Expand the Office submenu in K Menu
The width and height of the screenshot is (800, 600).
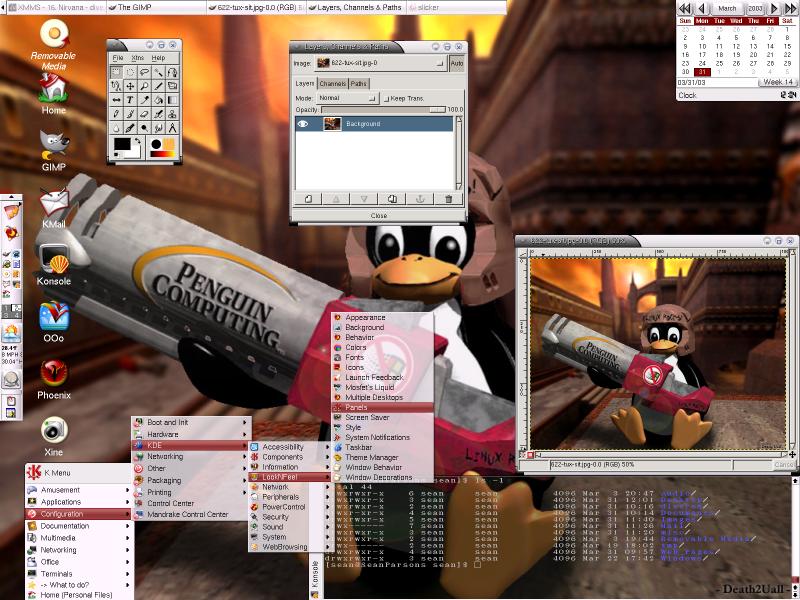pos(78,562)
